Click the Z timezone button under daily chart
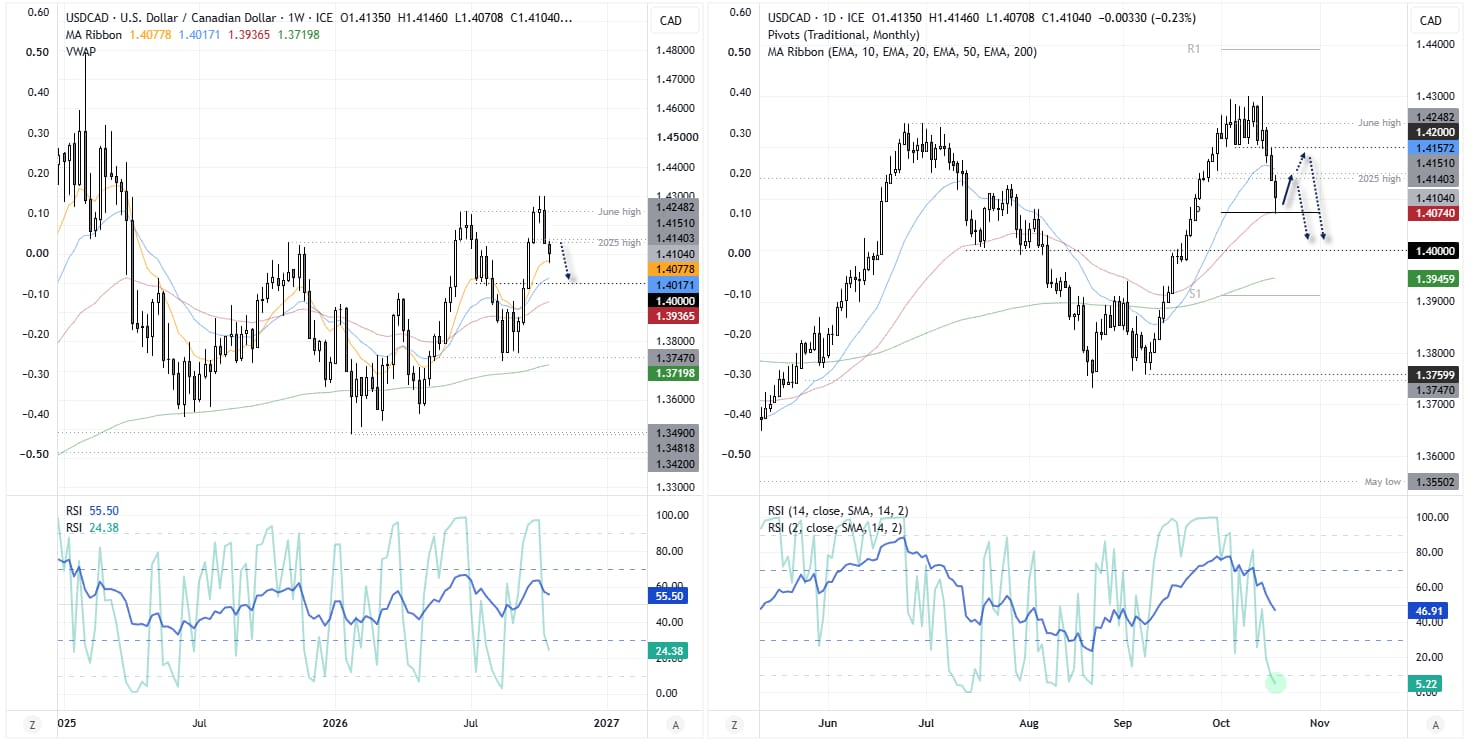 [x=735, y=725]
